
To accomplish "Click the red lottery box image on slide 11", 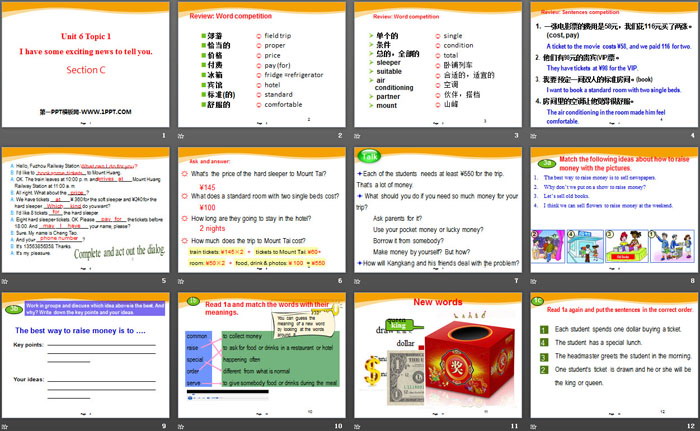I will tap(469, 360).
